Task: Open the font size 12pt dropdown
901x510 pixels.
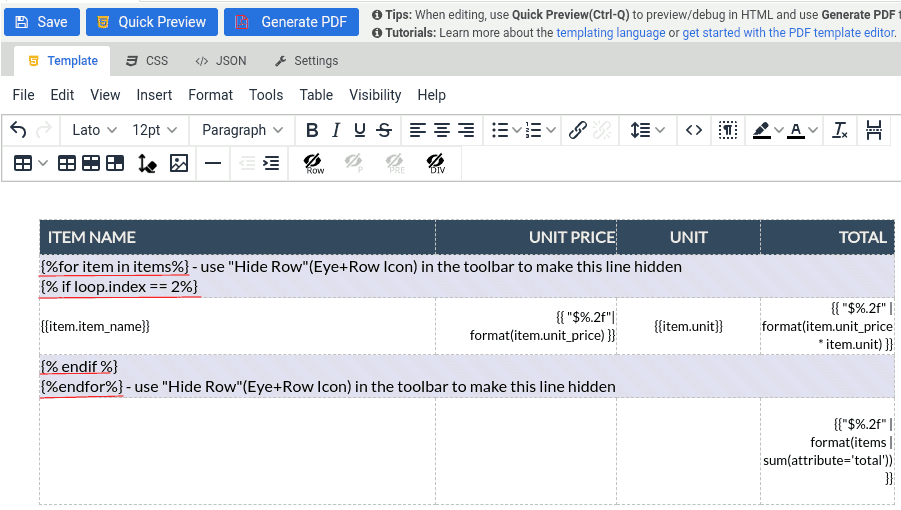Action: (x=154, y=130)
